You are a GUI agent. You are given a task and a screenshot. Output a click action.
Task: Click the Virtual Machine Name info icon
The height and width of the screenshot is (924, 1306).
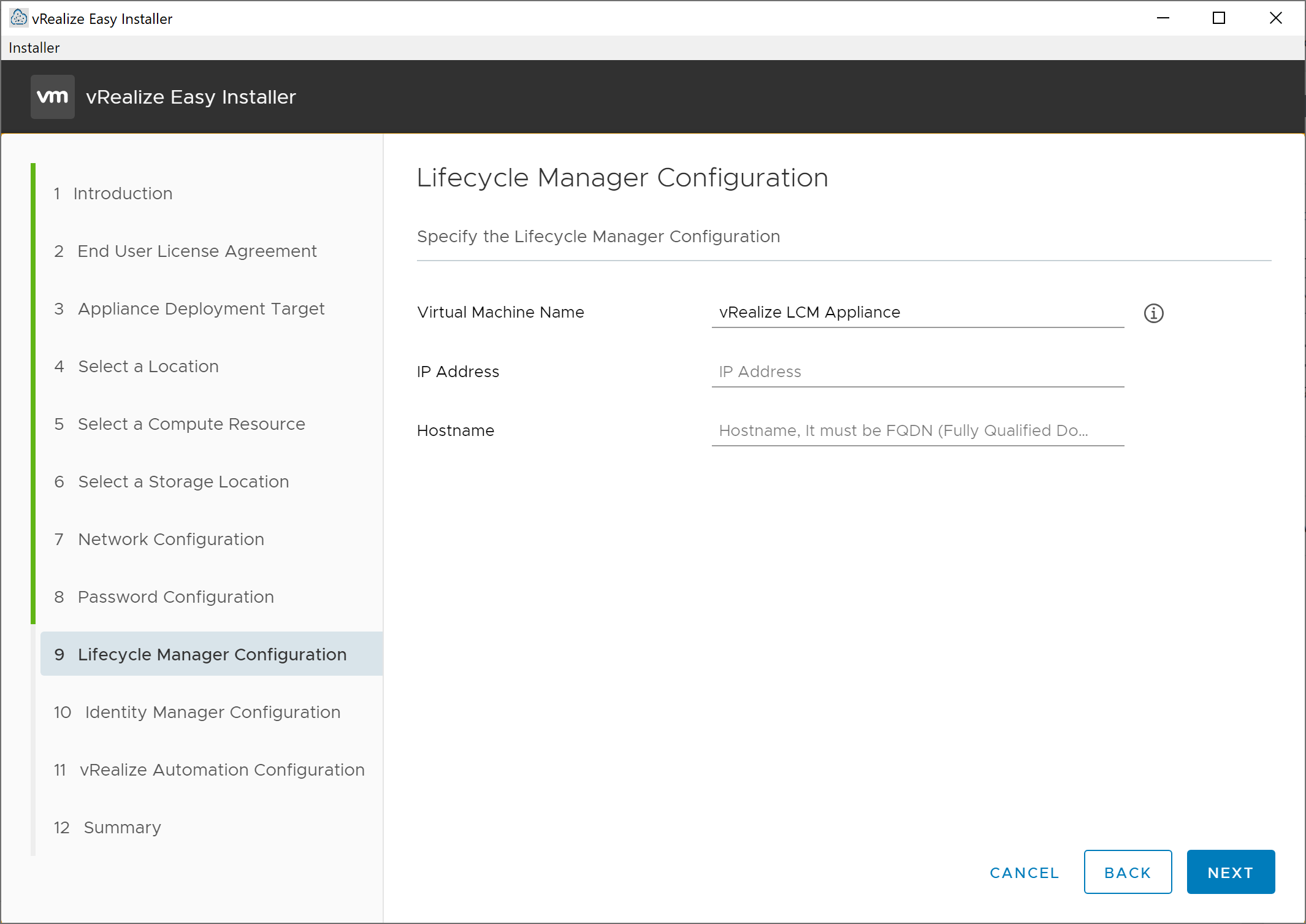[x=1153, y=313]
